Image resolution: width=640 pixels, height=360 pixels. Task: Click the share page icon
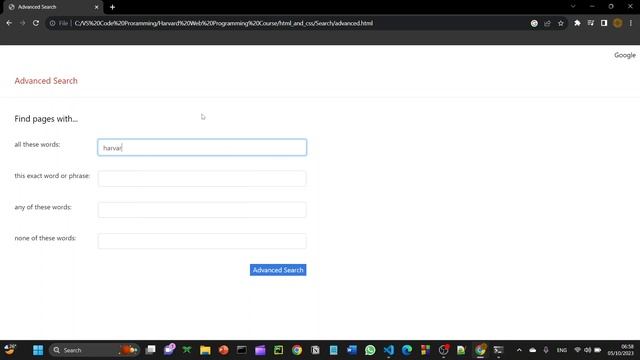pos(547,23)
